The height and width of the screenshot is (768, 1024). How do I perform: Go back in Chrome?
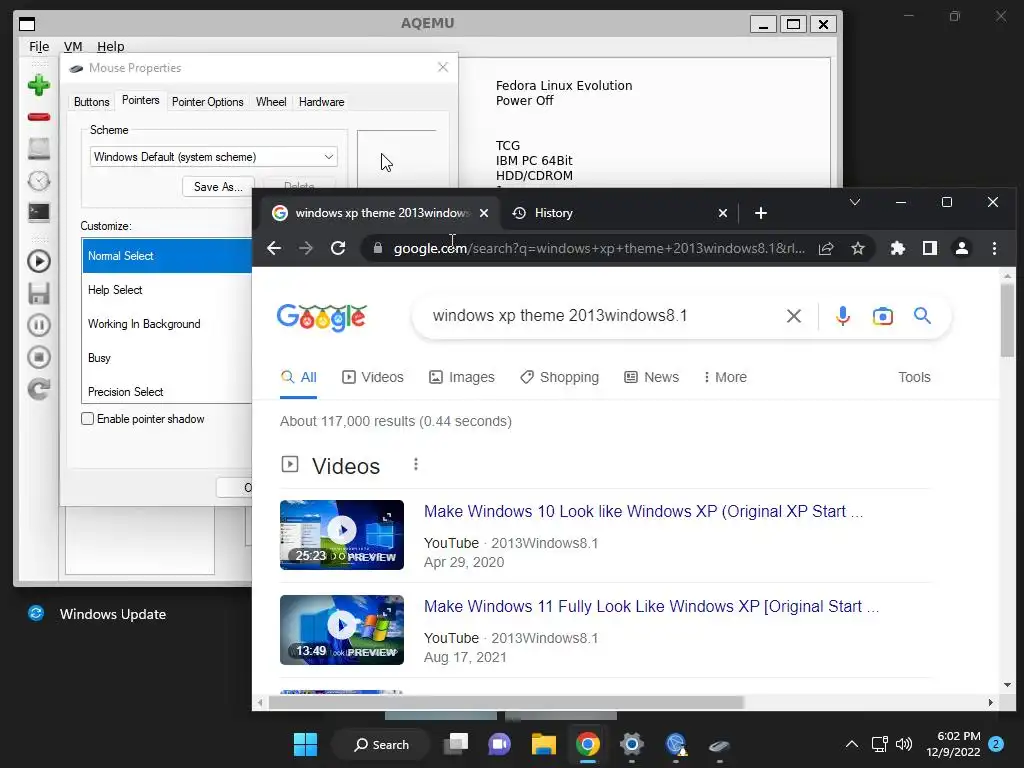point(274,248)
